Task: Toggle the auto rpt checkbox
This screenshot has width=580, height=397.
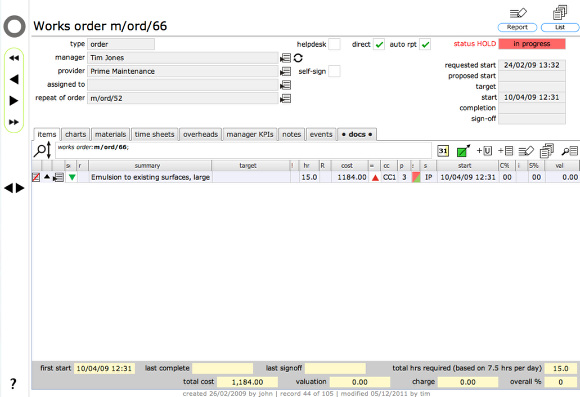Action: point(425,44)
